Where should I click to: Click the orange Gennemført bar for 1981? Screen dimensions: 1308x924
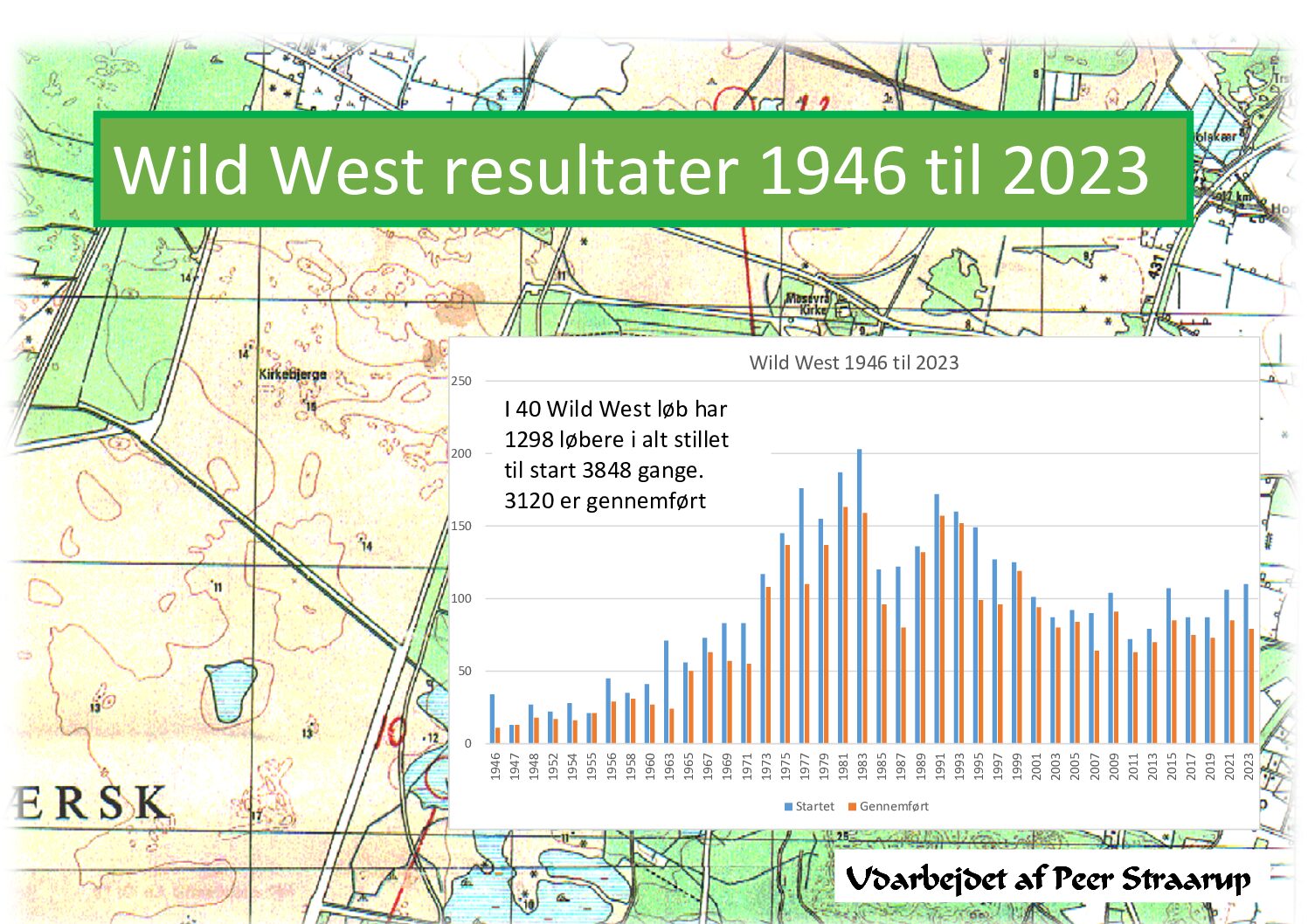point(845,625)
